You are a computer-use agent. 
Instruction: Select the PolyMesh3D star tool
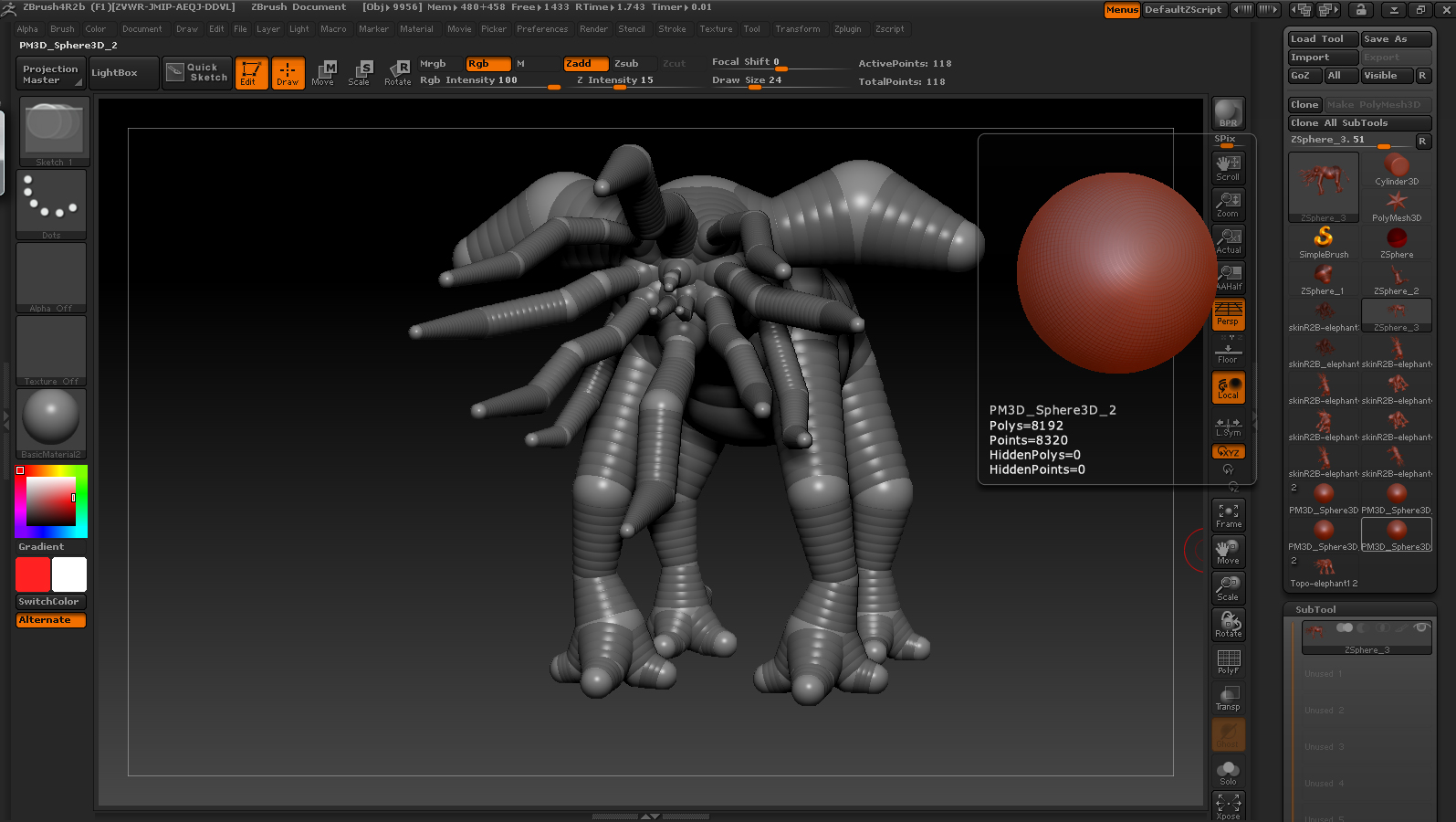(x=1397, y=206)
